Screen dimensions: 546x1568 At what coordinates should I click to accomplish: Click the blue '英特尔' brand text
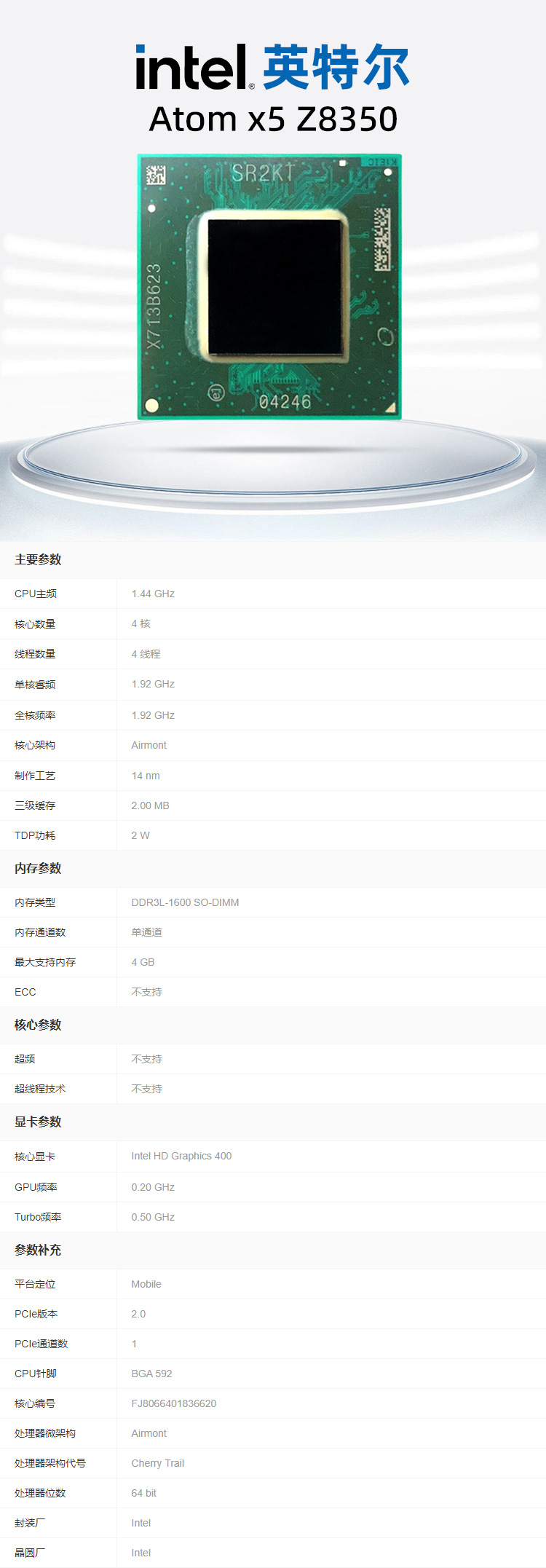[336, 67]
